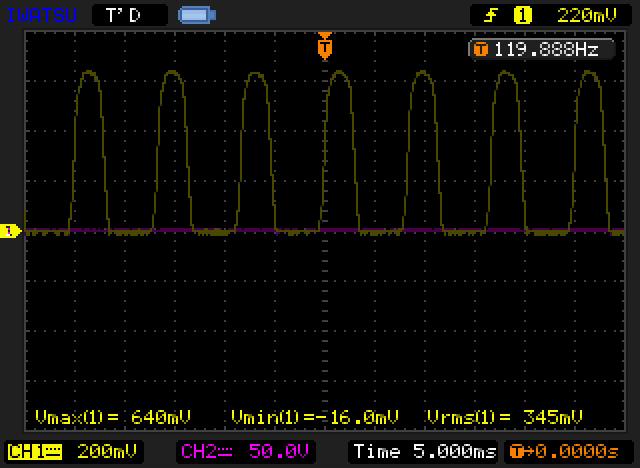Click the orange trigger position marker at top
The image size is (640, 468).
325,46
